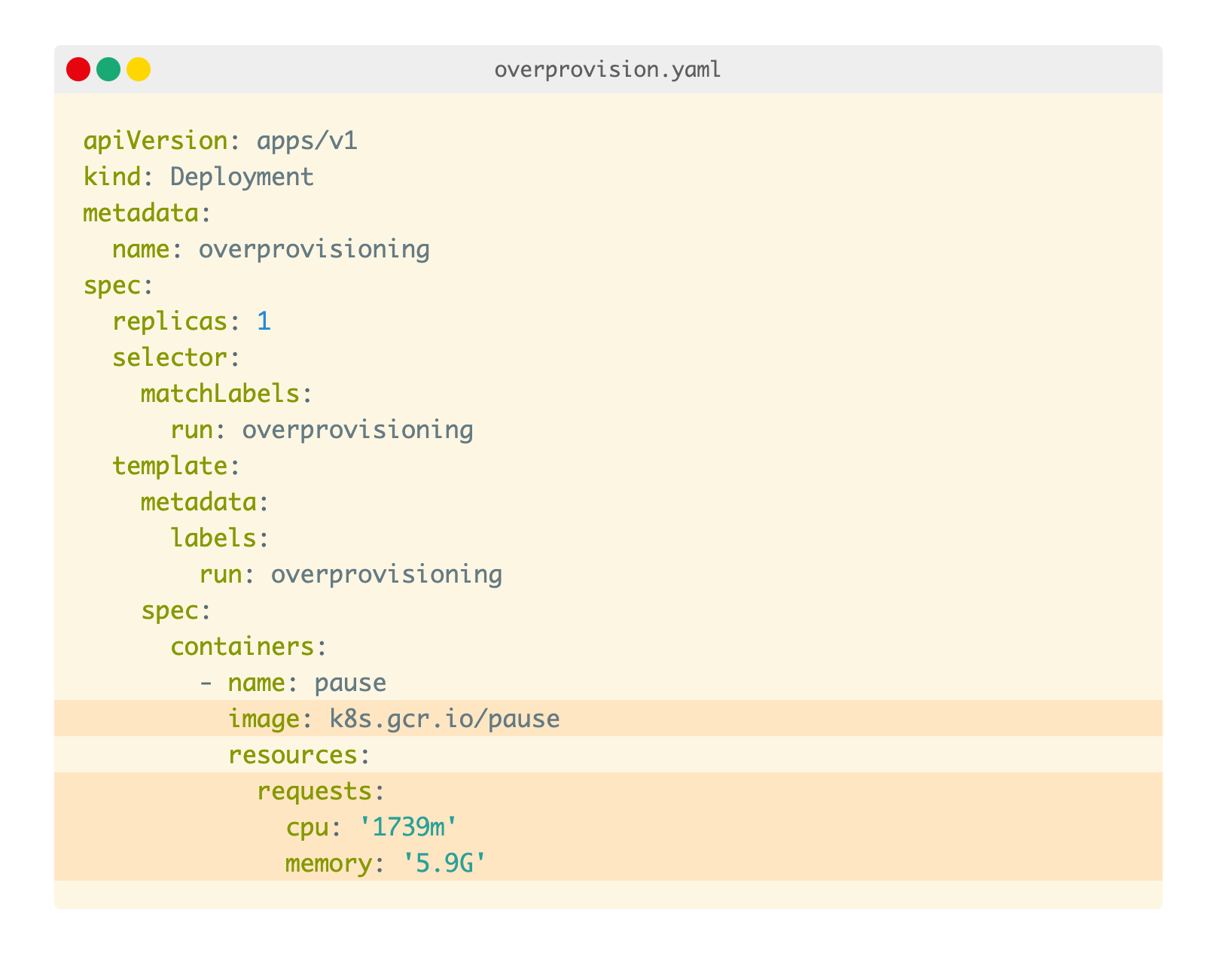Click the overprovision.yaml file title
Viewport: 1232px width, 962px height.
[608, 69]
